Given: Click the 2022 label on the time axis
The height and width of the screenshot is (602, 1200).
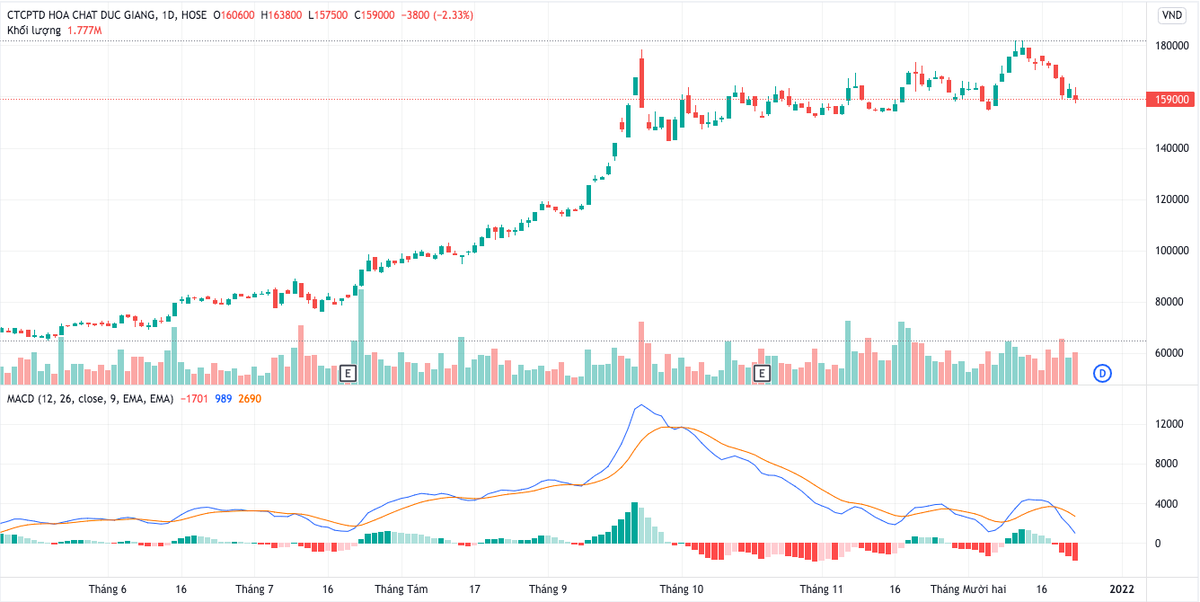Looking at the screenshot, I should [x=1121, y=589].
